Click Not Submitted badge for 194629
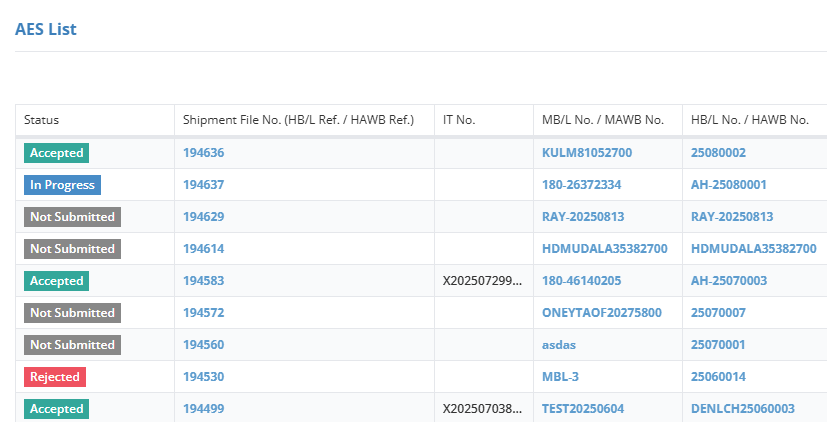 click(x=72, y=217)
